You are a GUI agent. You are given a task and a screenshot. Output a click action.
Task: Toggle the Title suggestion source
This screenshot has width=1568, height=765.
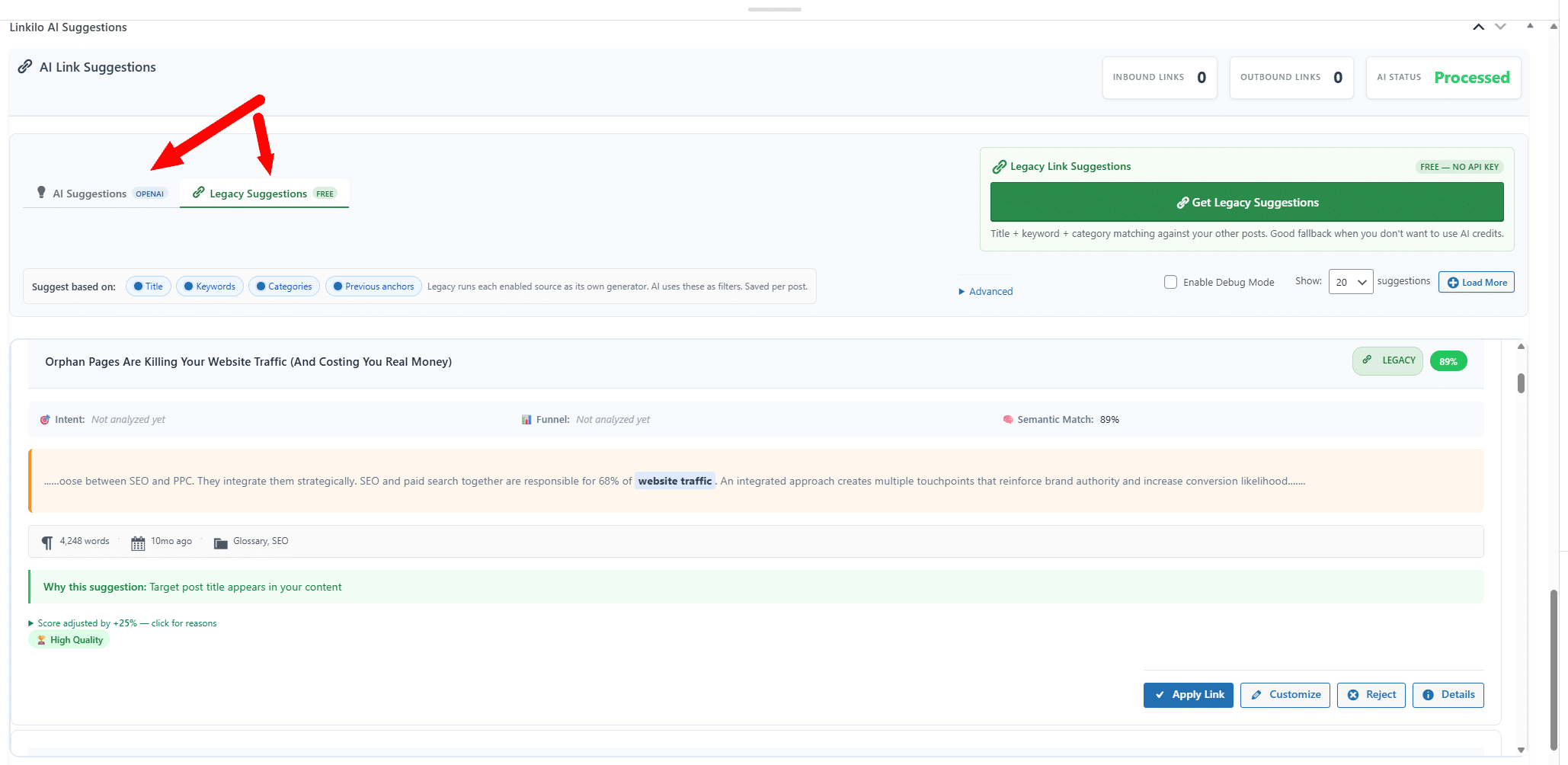pyautogui.click(x=149, y=286)
